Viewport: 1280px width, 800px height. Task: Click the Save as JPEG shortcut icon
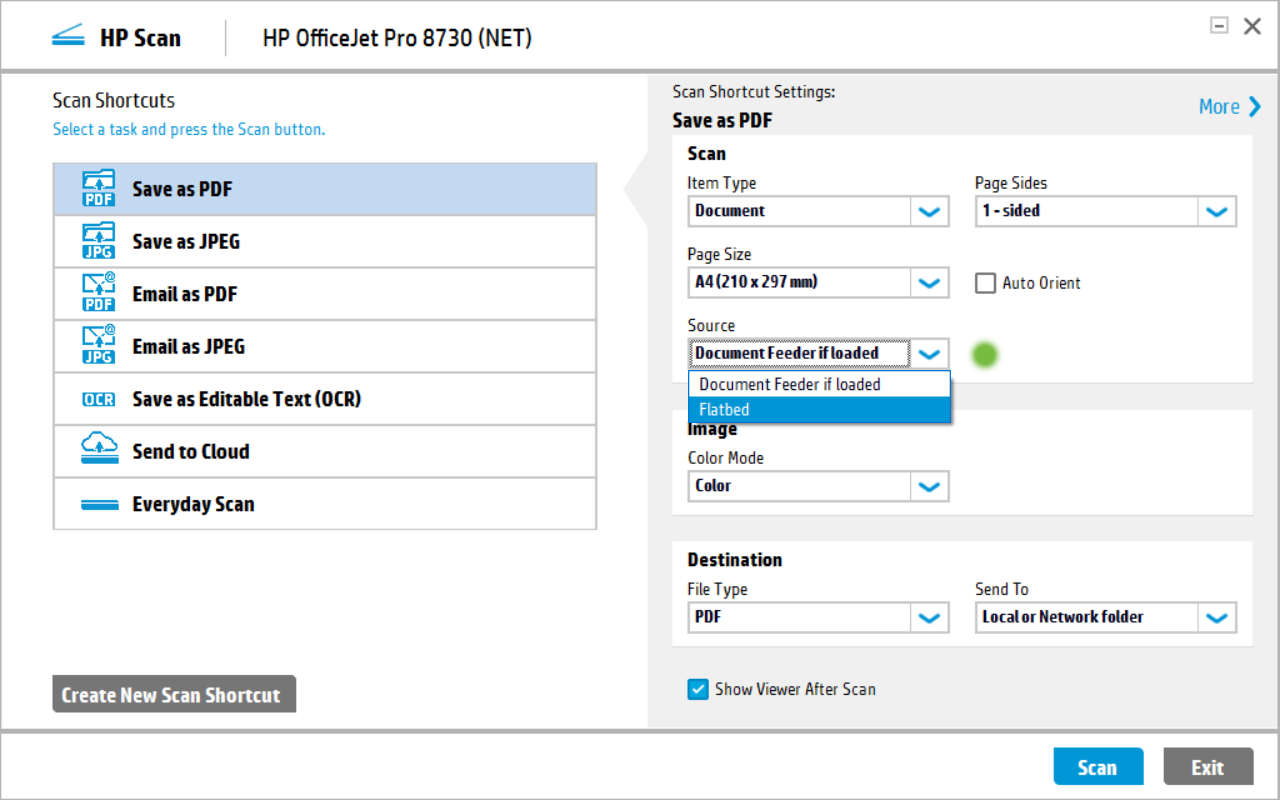point(97,241)
